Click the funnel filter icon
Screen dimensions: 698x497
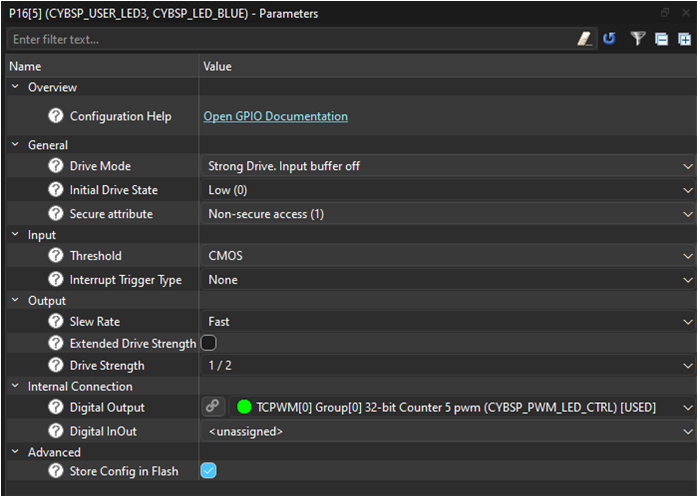tap(638, 39)
